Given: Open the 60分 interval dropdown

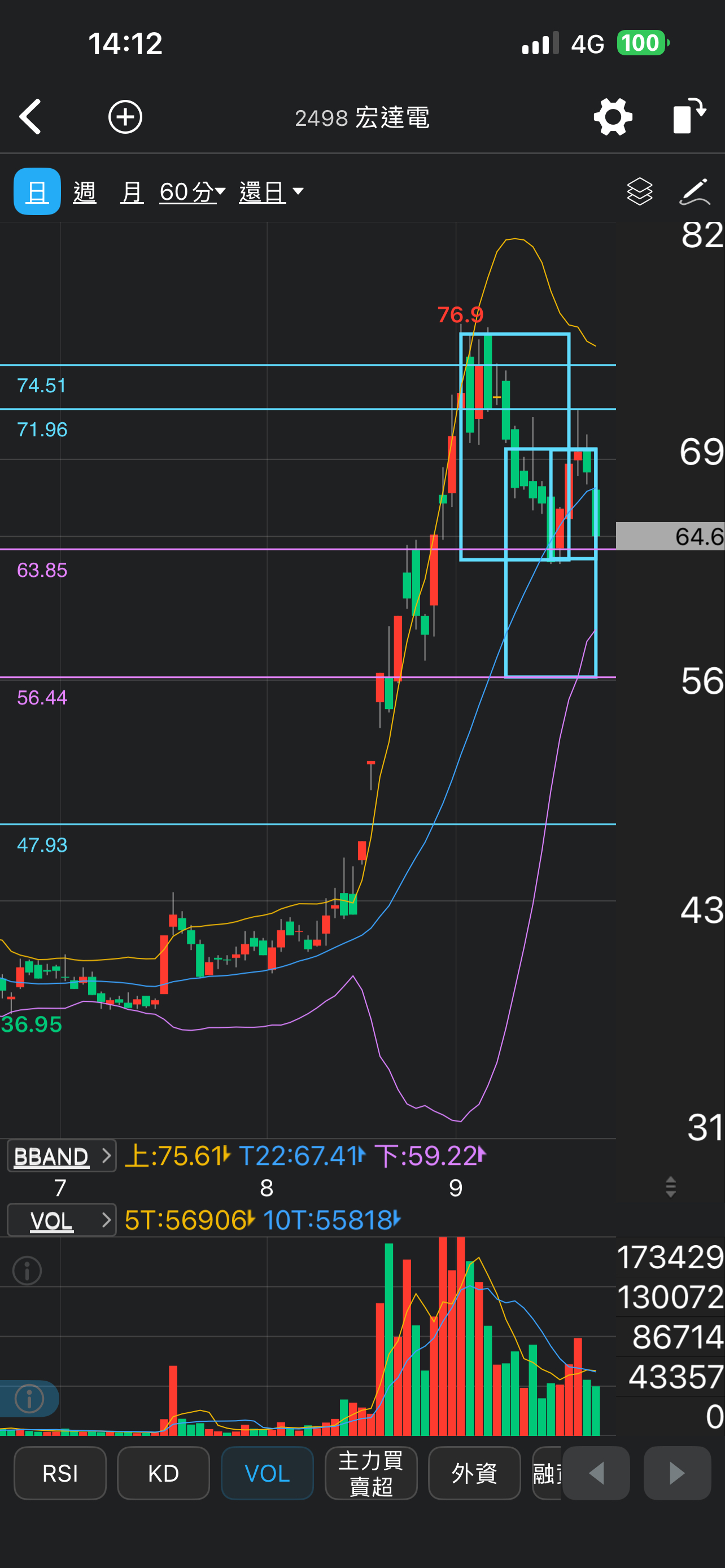Looking at the screenshot, I should click(x=193, y=192).
